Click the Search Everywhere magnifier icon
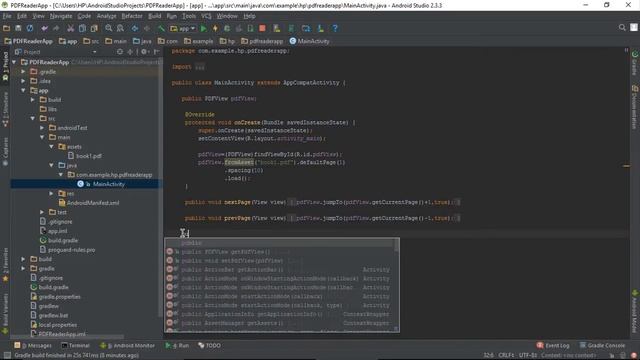Screen dimensions: 640x360 pos(622,27)
